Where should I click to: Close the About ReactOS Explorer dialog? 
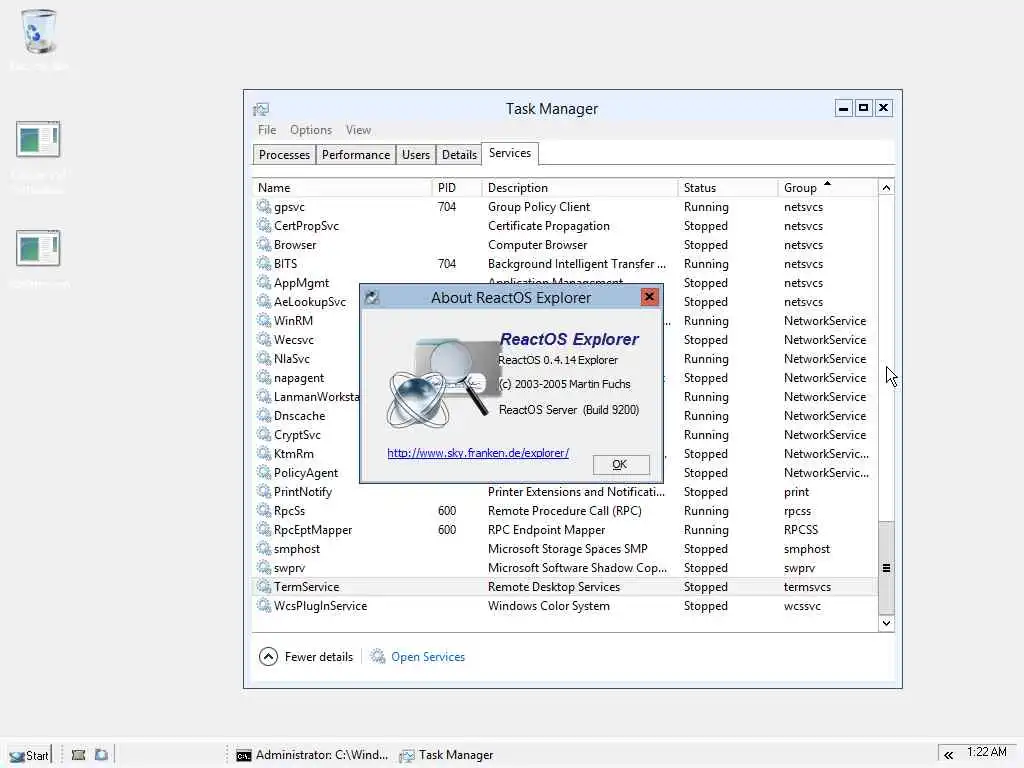[x=649, y=297]
